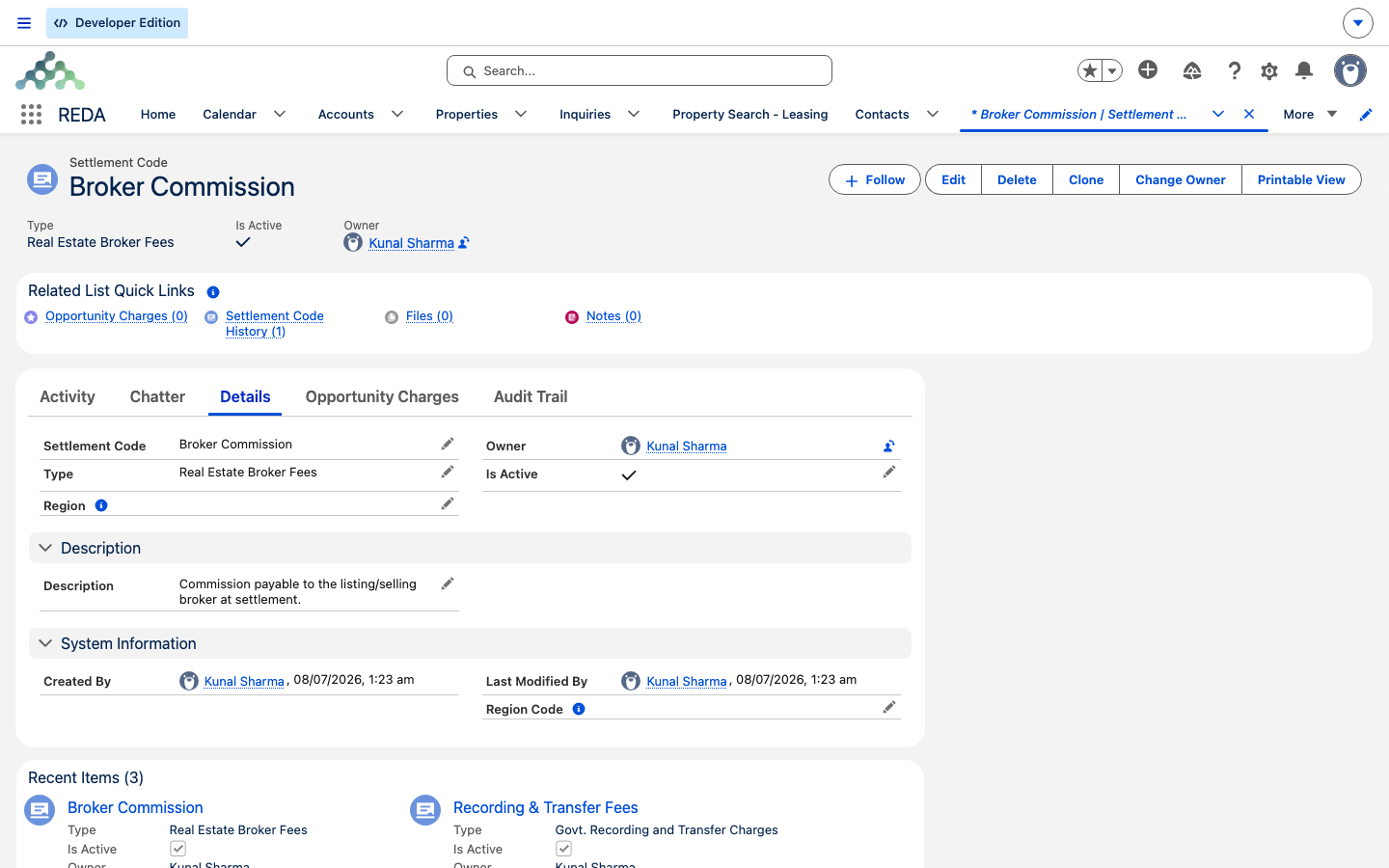The width and height of the screenshot is (1389, 868).
Task: Edit Settlement Code field pencil
Action: [448, 444]
